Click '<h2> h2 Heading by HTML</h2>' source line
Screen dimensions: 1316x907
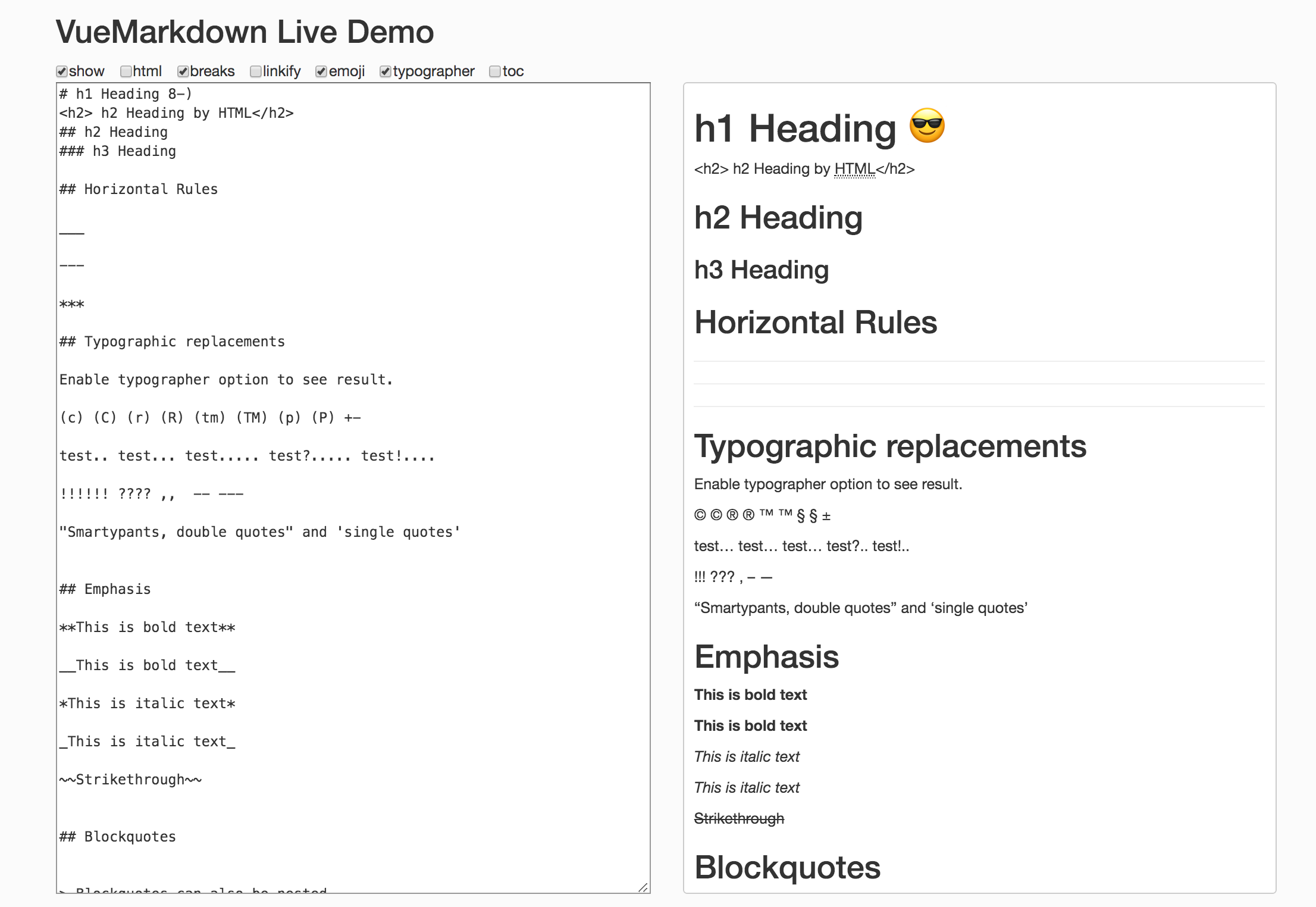176,113
